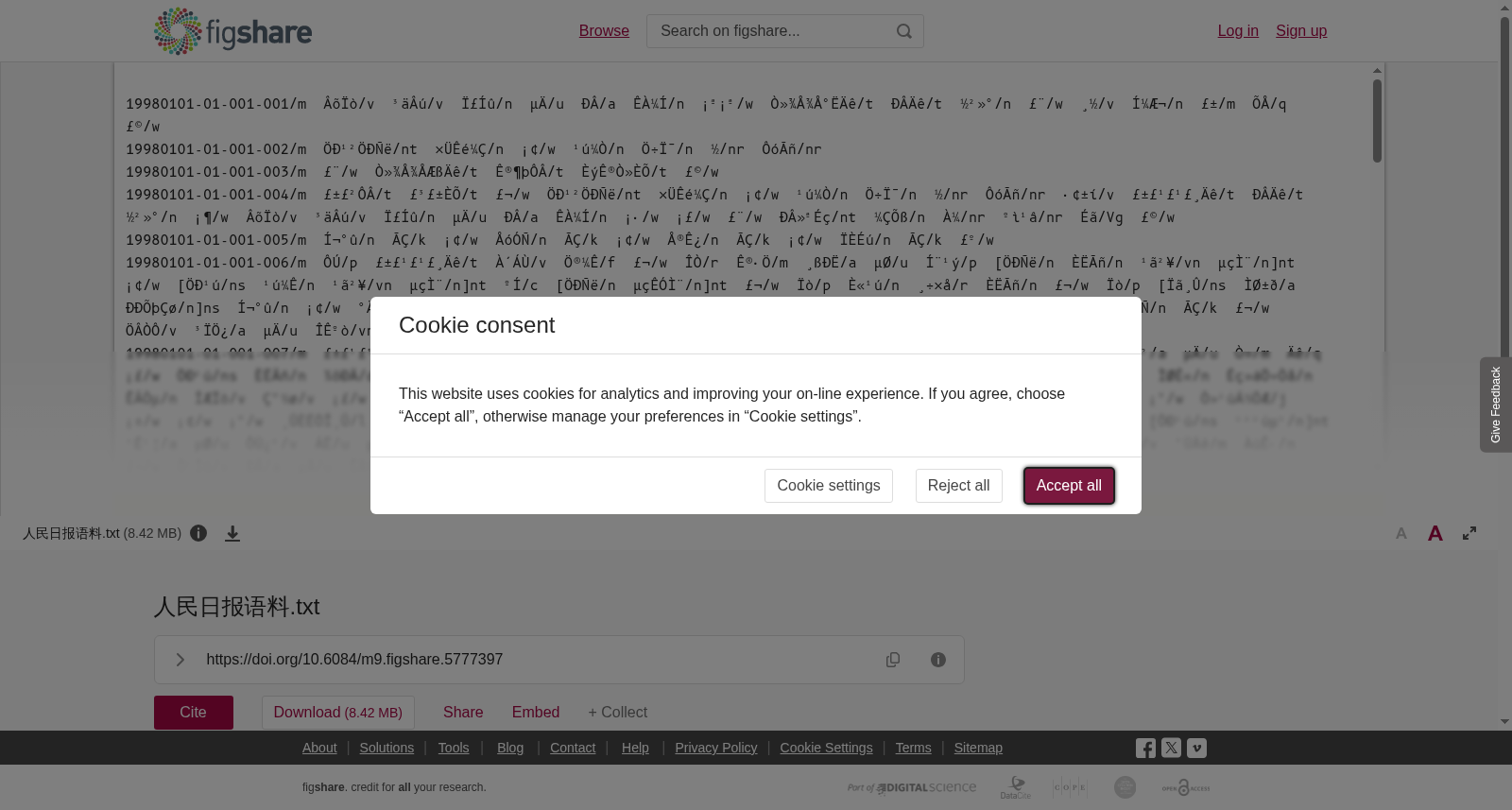The height and width of the screenshot is (810, 1512).
Task: Click the Cite button
Action: [x=194, y=713]
